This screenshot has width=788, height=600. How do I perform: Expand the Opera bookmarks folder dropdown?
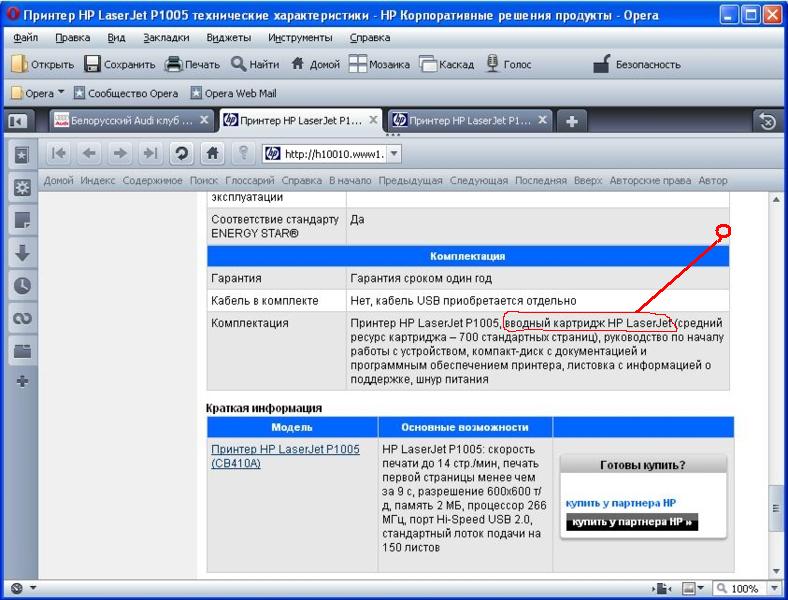point(61,93)
